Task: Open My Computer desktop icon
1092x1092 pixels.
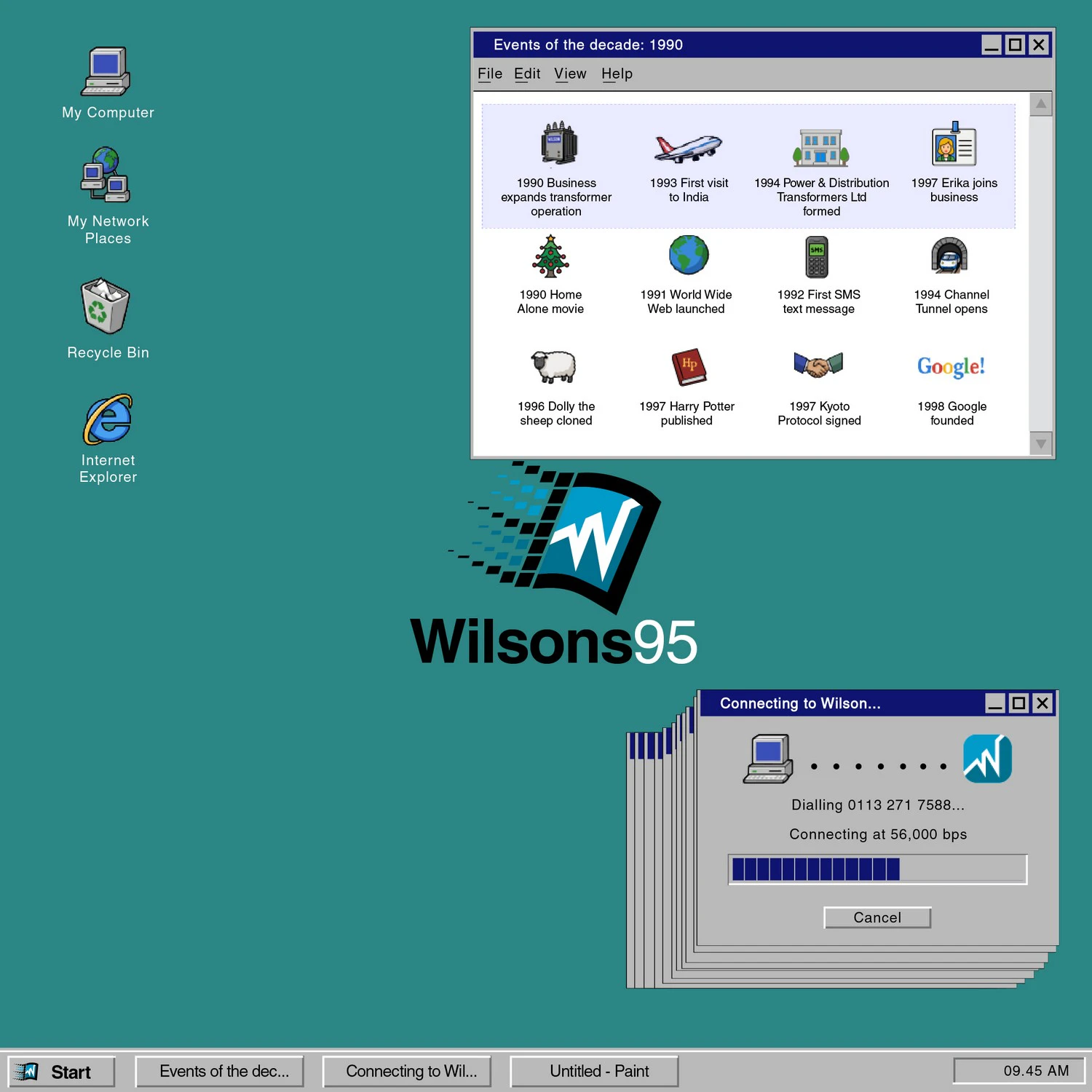Action: [x=106, y=72]
